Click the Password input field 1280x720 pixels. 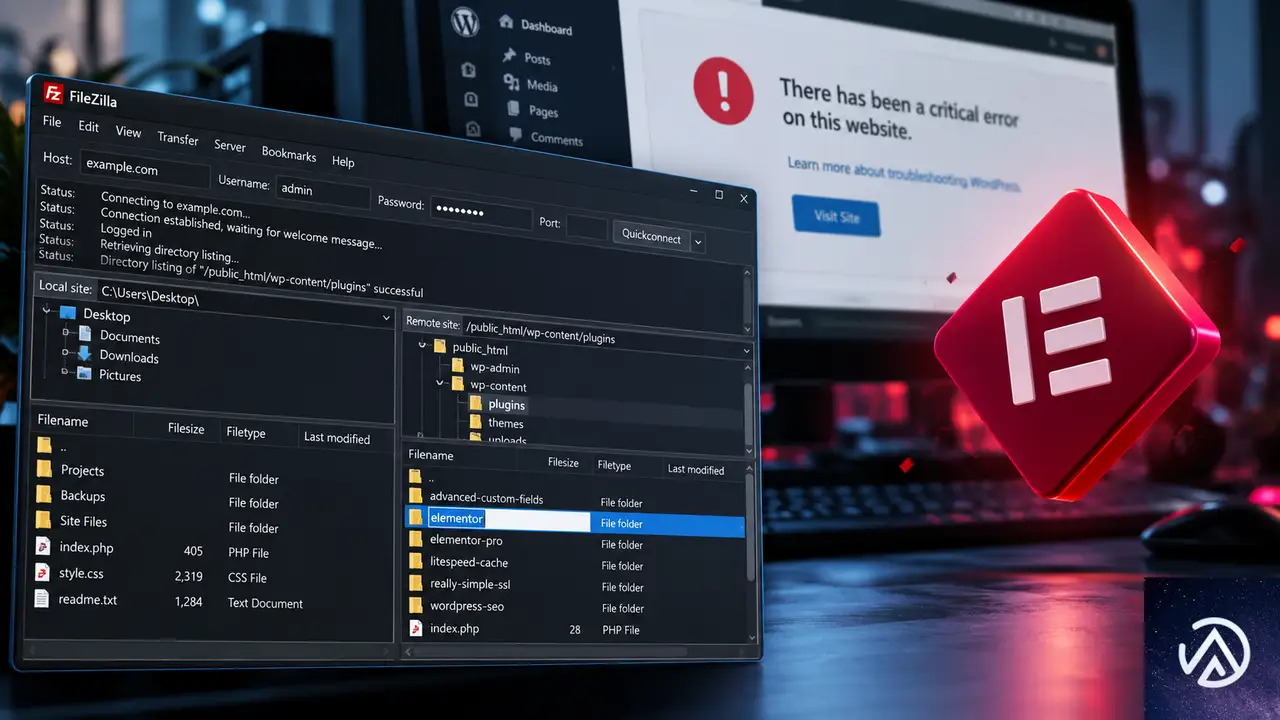pos(480,212)
